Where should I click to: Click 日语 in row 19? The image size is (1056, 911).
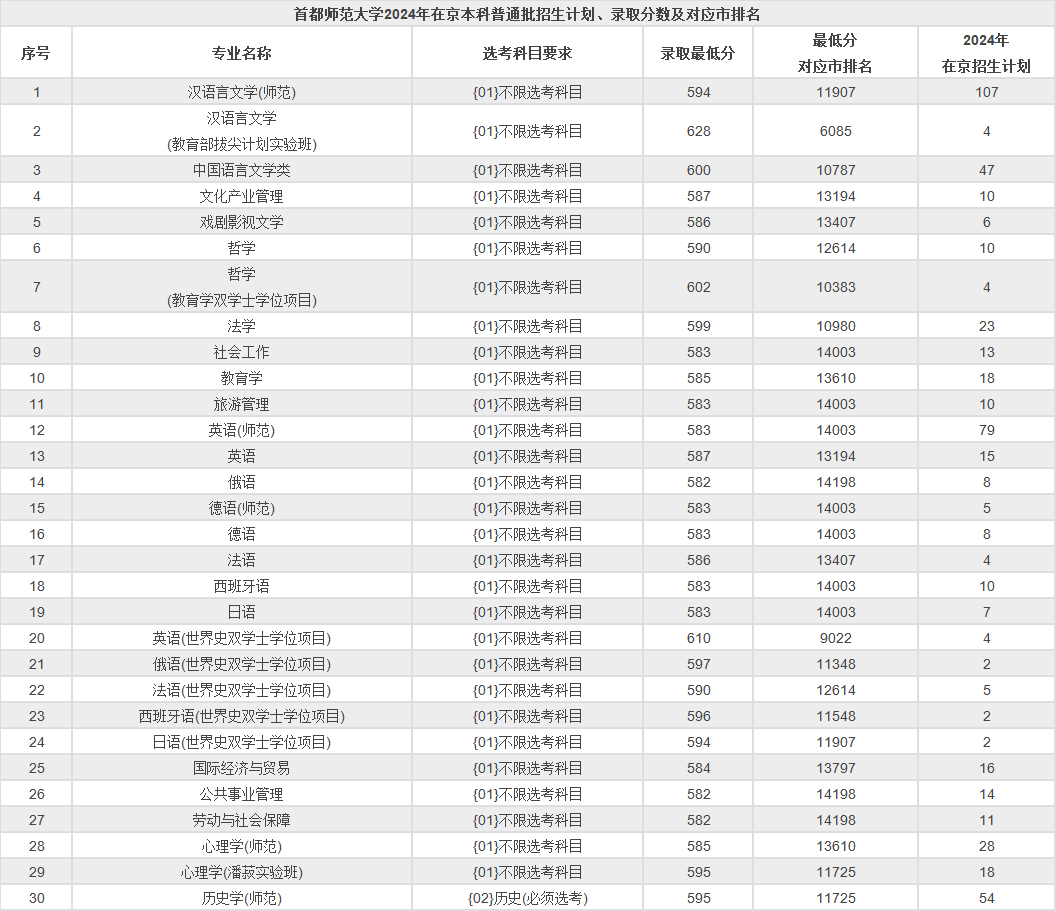(242, 612)
